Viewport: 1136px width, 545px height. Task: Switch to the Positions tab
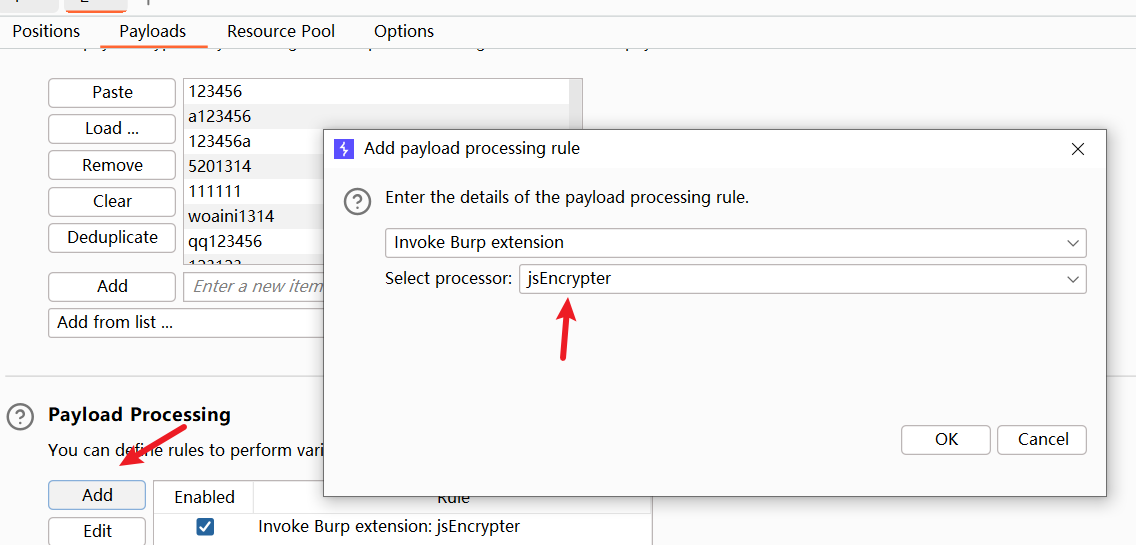pos(46,31)
